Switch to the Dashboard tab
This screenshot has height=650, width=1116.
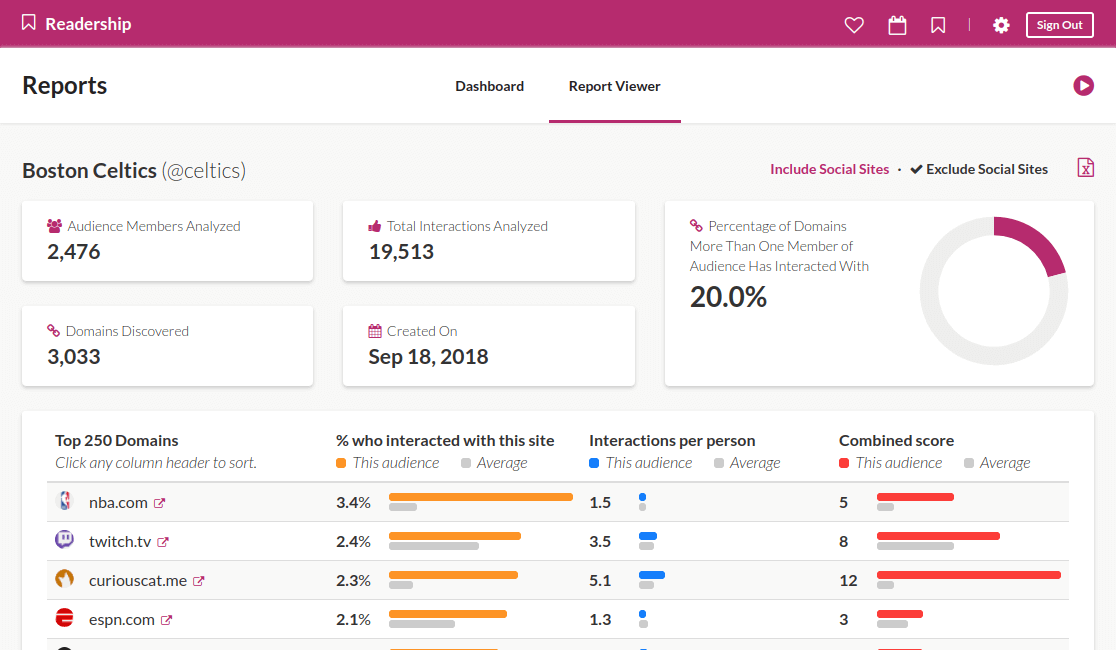(490, 86)
